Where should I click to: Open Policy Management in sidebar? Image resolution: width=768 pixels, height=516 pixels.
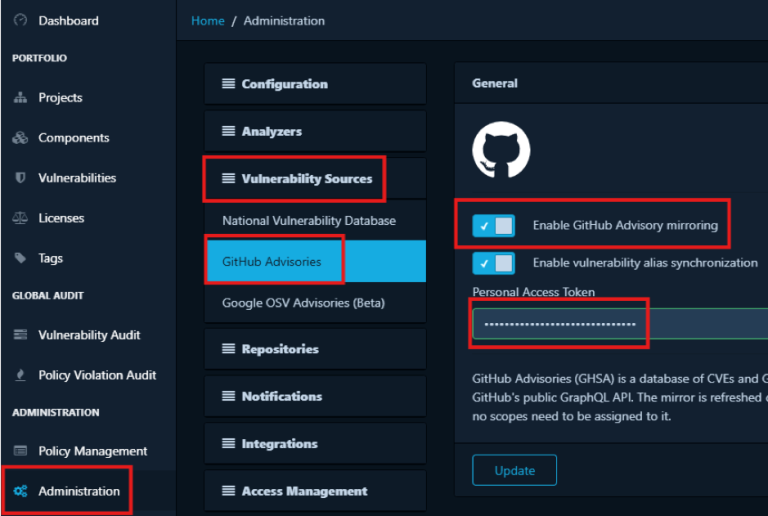pyautogui.click(x=92, y=451)
